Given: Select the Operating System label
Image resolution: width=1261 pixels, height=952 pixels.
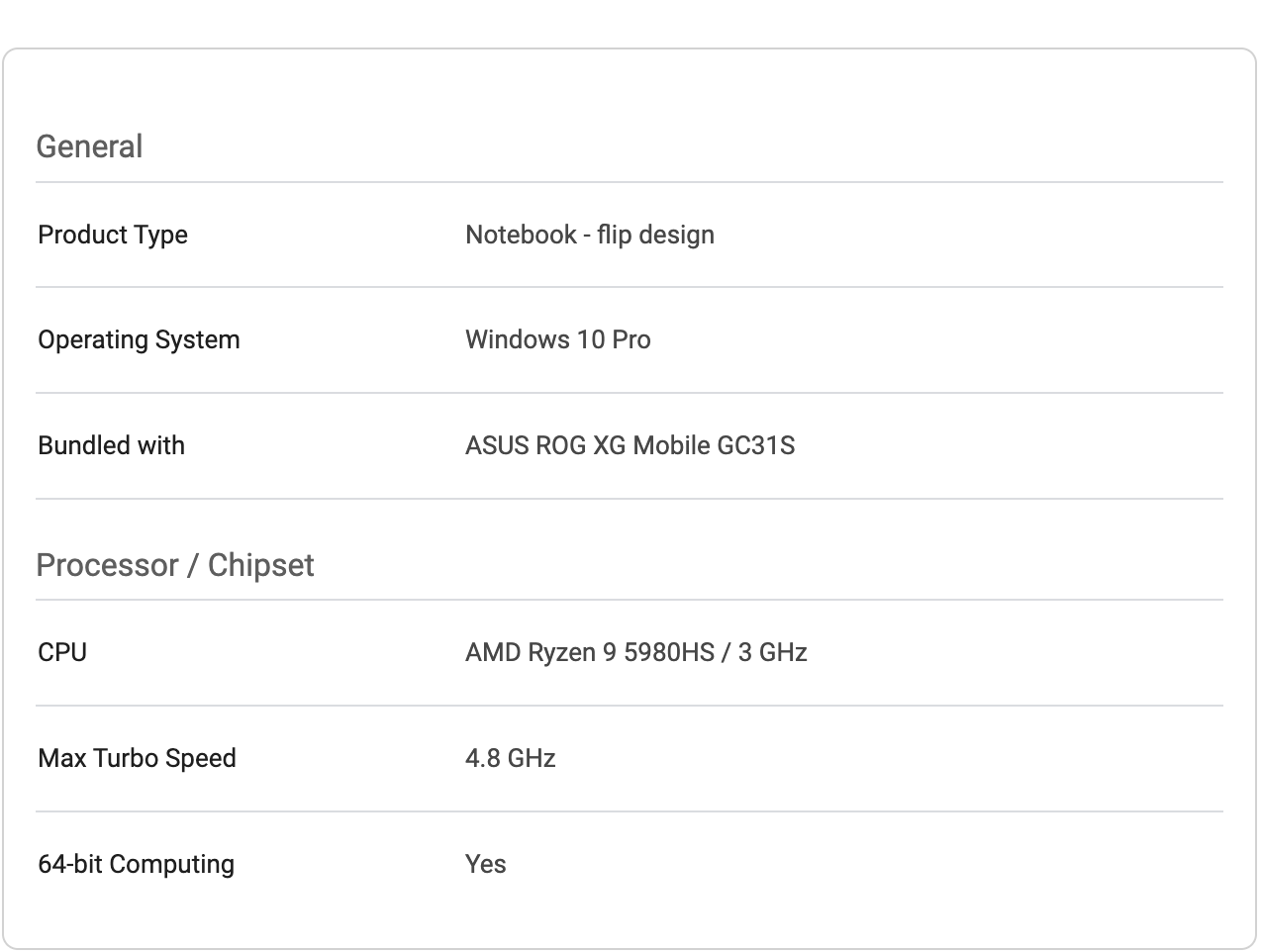Looking at the screenshot, I should tap(139, 339).
